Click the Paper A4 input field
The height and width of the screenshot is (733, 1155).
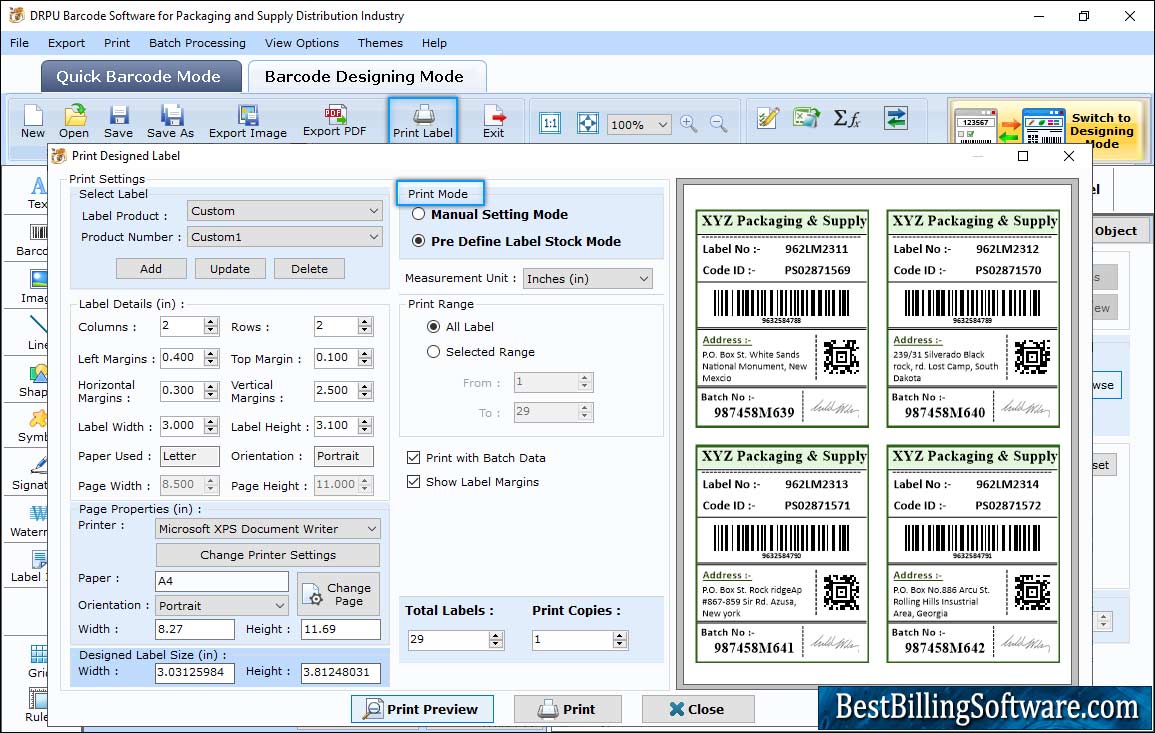tap(222, 581)
